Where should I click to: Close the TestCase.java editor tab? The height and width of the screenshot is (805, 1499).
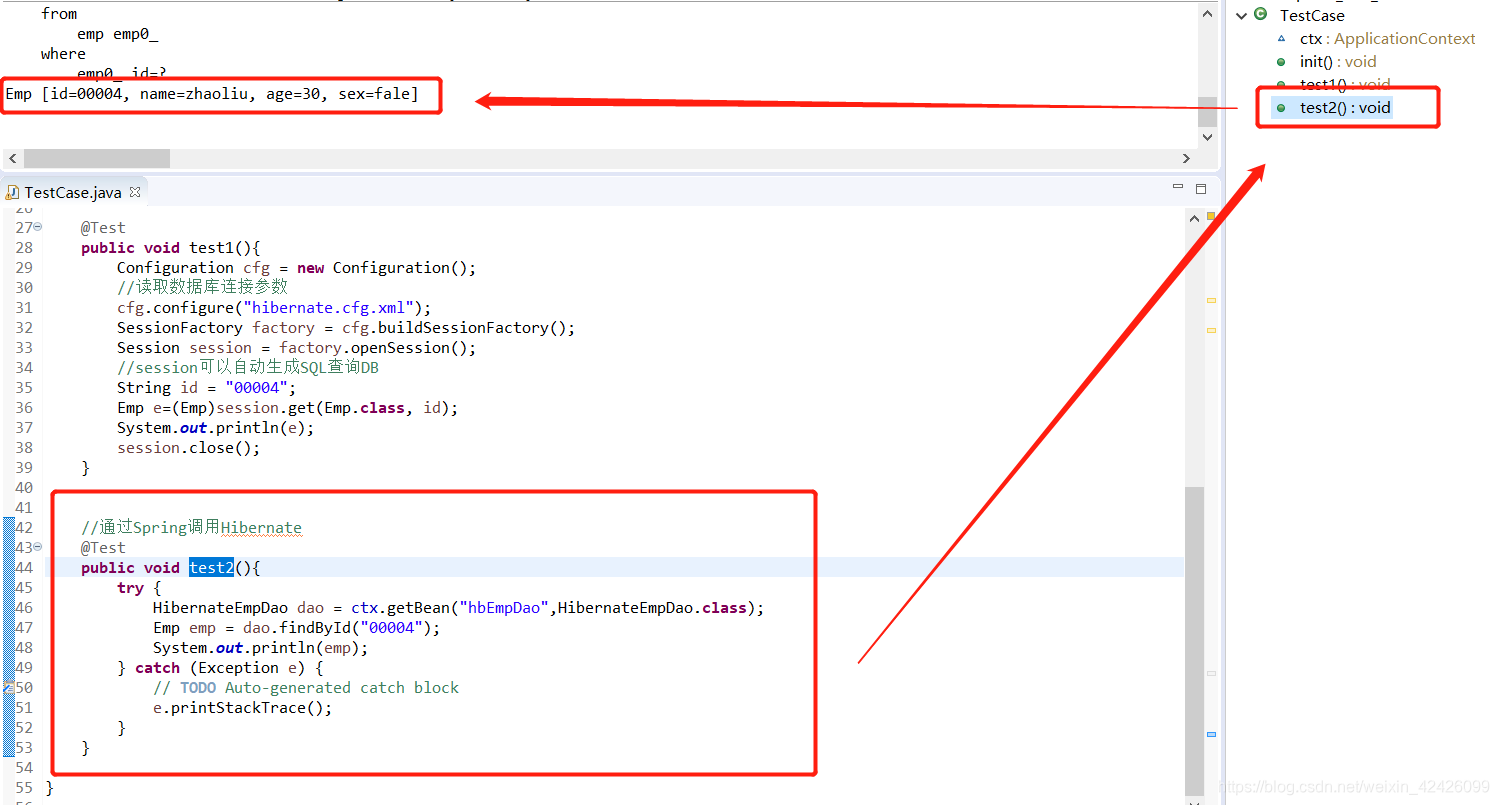(x=135, y=191)
